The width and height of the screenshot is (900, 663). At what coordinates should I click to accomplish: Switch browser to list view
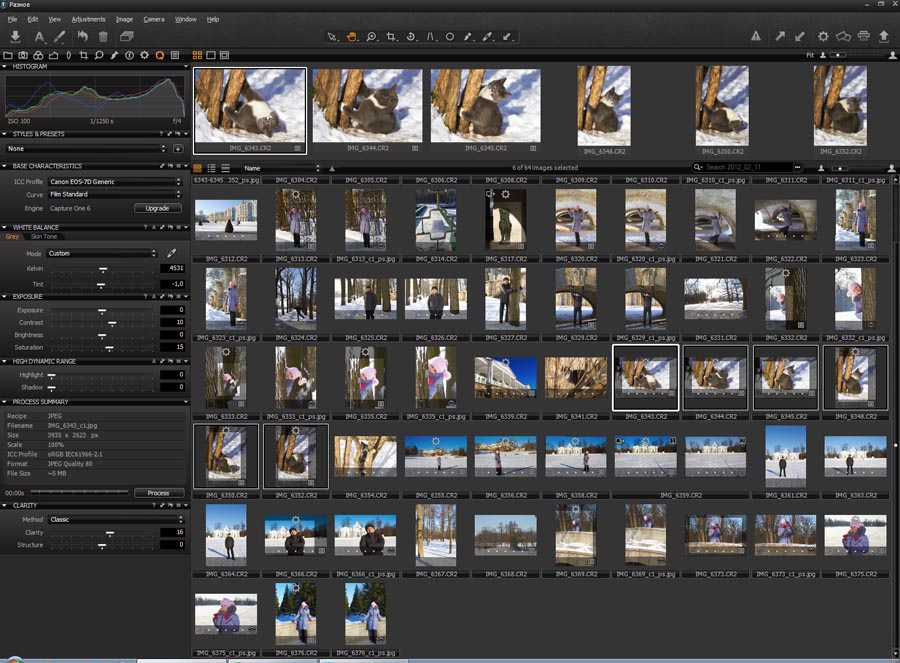pos(211,168)
